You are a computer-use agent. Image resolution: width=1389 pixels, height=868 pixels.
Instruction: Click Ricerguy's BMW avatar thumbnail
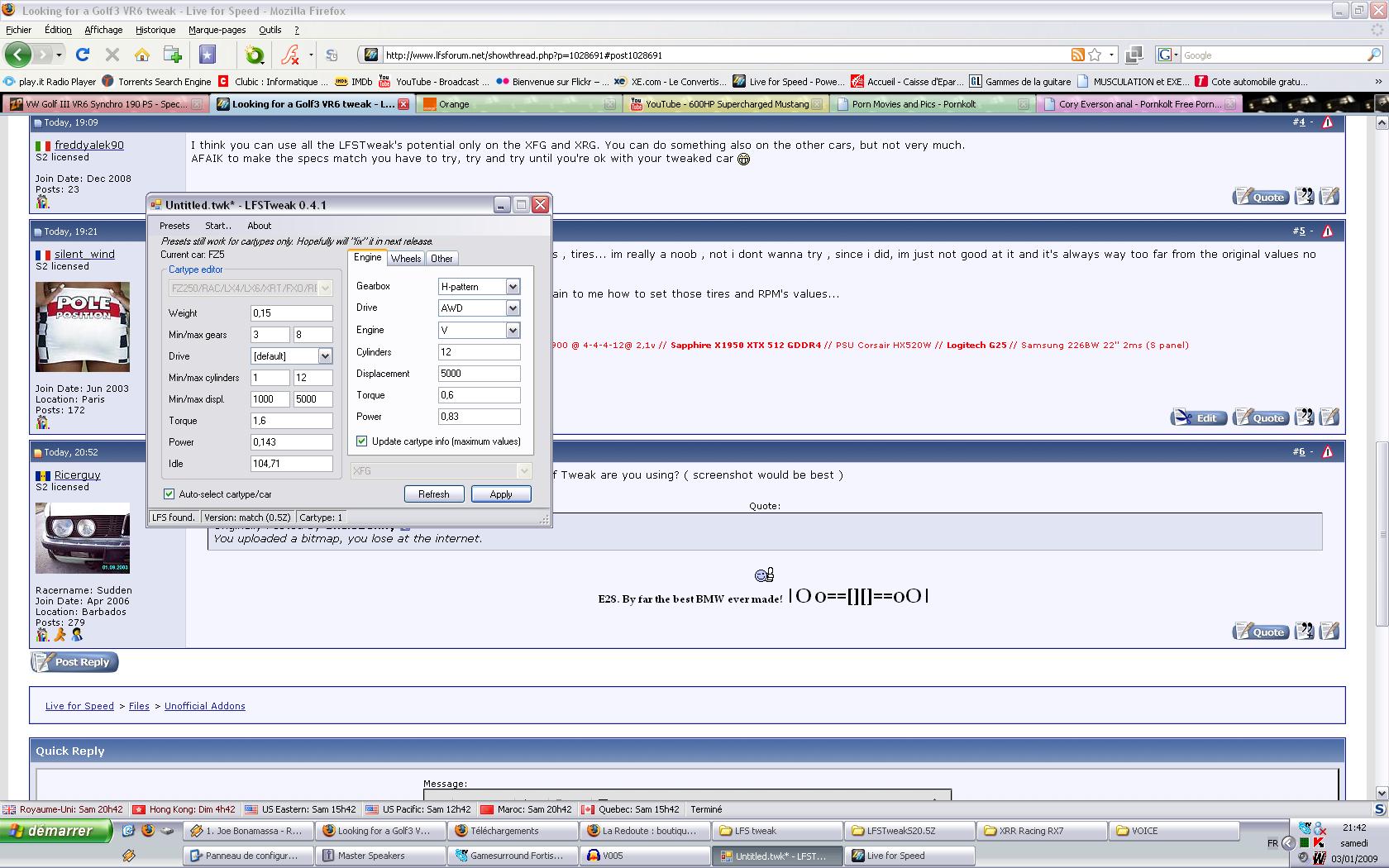(83, 538)
